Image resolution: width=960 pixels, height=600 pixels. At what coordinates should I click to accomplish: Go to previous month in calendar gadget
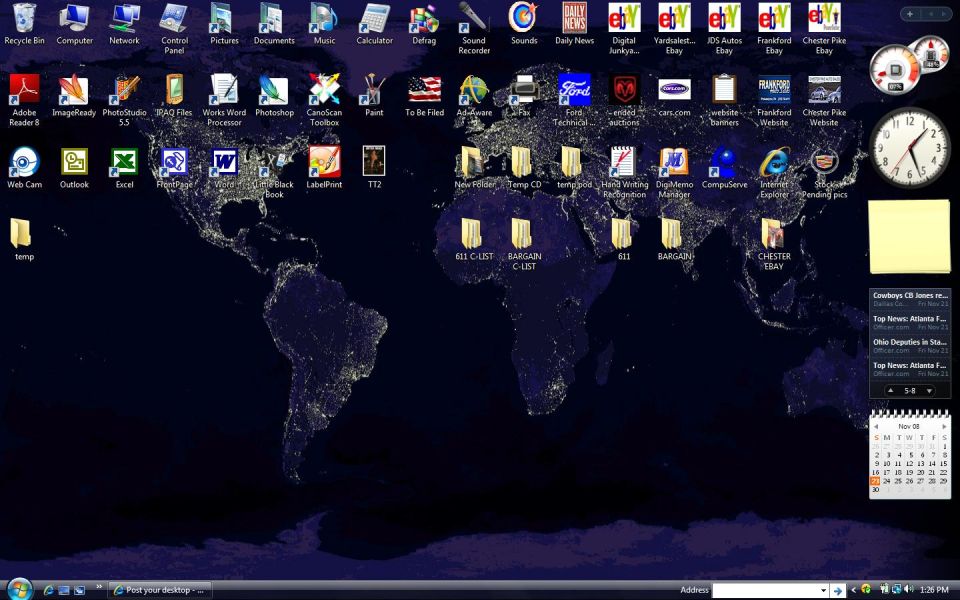click(876, 426)
